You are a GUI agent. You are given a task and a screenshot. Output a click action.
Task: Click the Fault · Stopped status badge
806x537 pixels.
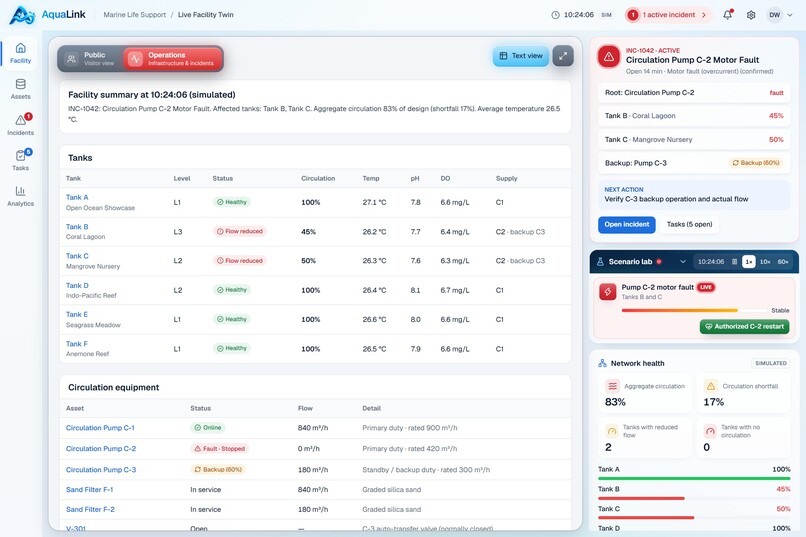click(219, 449)
